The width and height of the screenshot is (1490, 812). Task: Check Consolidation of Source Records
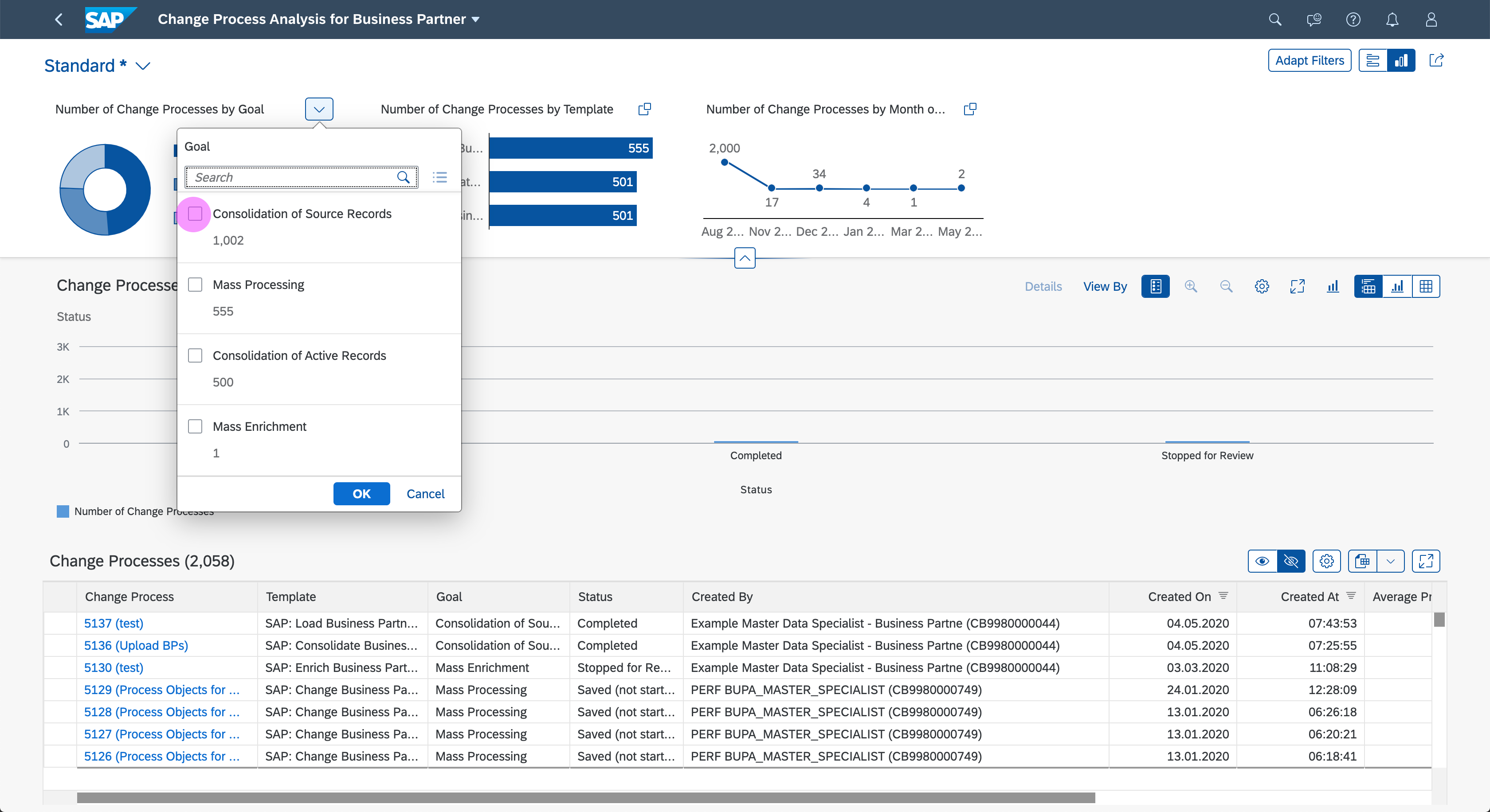(x=195, y=214)
